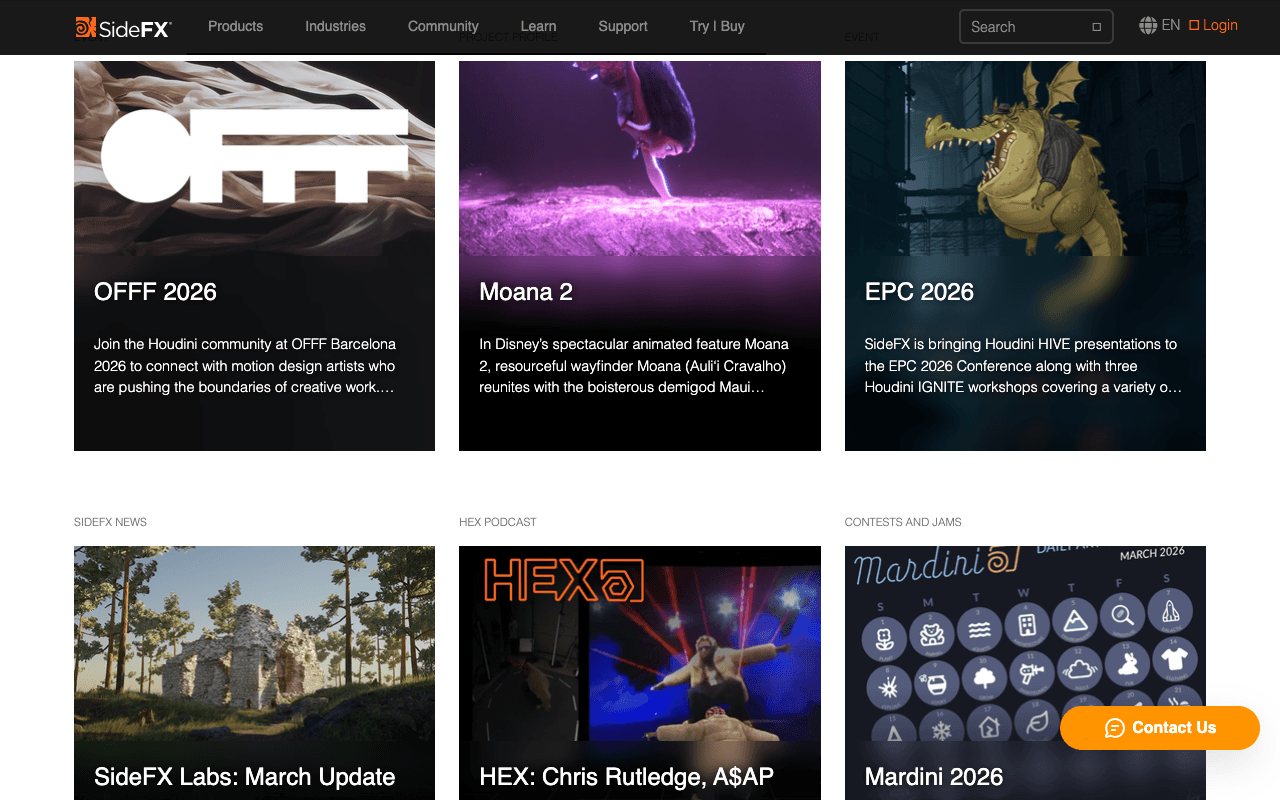Focus the Search input field

[x=1036, y=27]
